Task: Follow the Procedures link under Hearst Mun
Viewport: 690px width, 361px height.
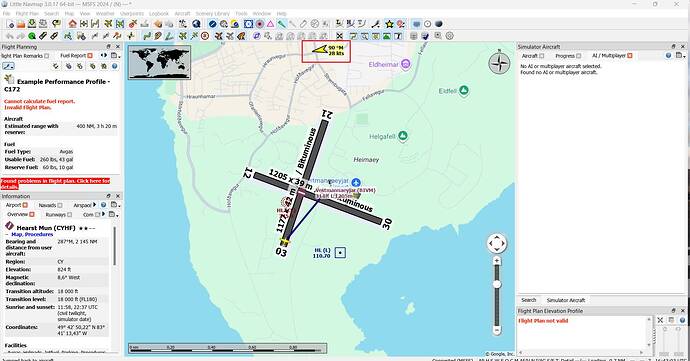Action: pyautogui.click(x=39, y=235)
